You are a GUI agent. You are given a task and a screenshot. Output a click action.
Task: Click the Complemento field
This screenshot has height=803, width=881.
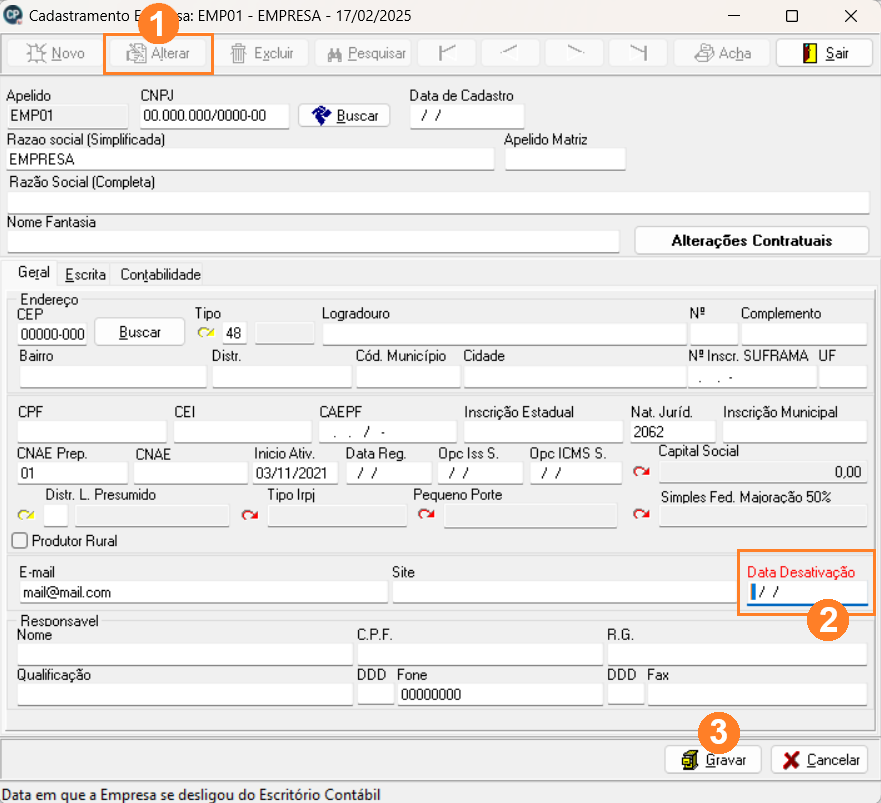pyautogui.click(x=804, y=334)
